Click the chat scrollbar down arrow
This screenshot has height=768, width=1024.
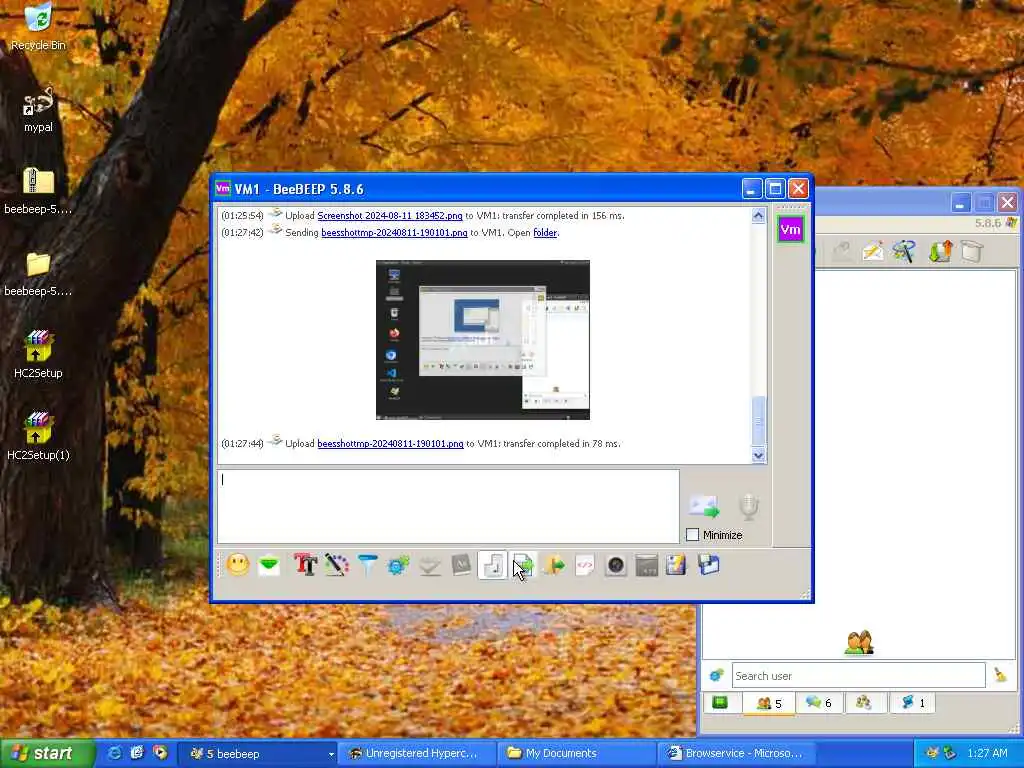point(758,455)
